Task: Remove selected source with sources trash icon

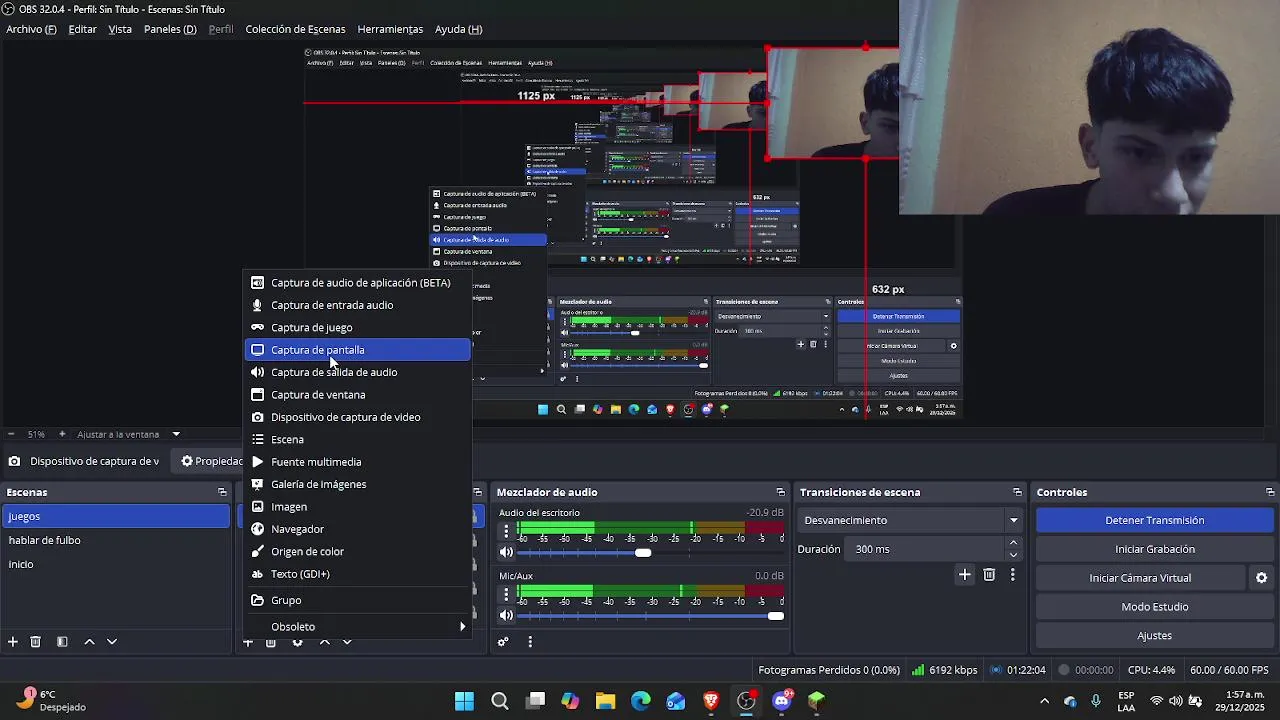Action: 270,642
